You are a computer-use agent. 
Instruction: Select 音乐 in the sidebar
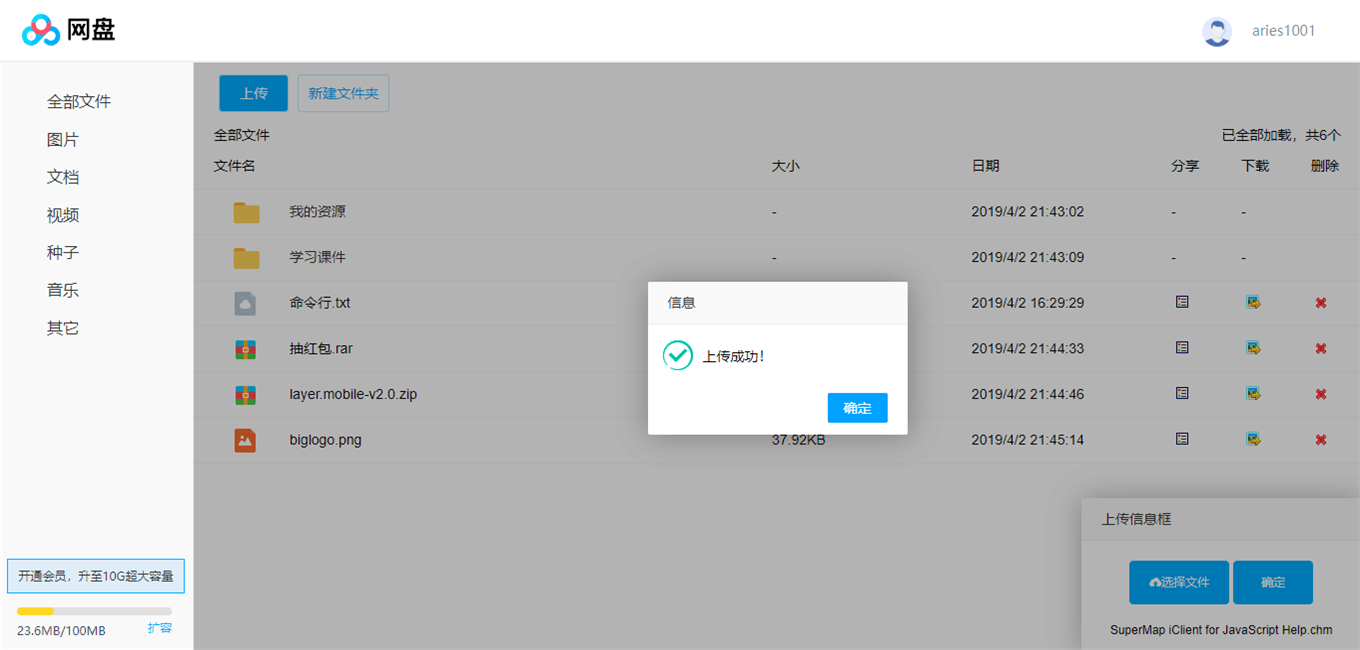click(63, 290)
